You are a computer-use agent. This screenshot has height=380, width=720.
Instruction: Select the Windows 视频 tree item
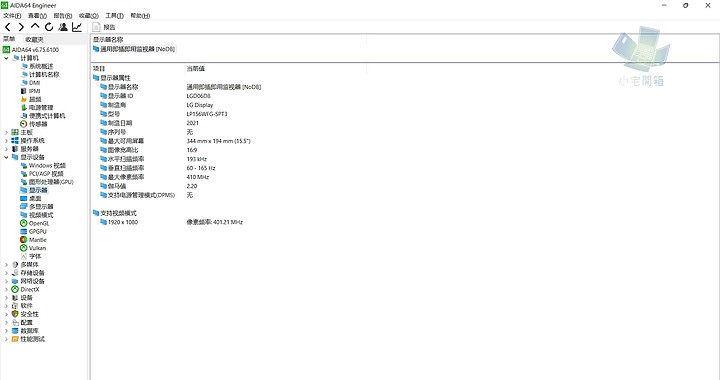coord(47,165)
